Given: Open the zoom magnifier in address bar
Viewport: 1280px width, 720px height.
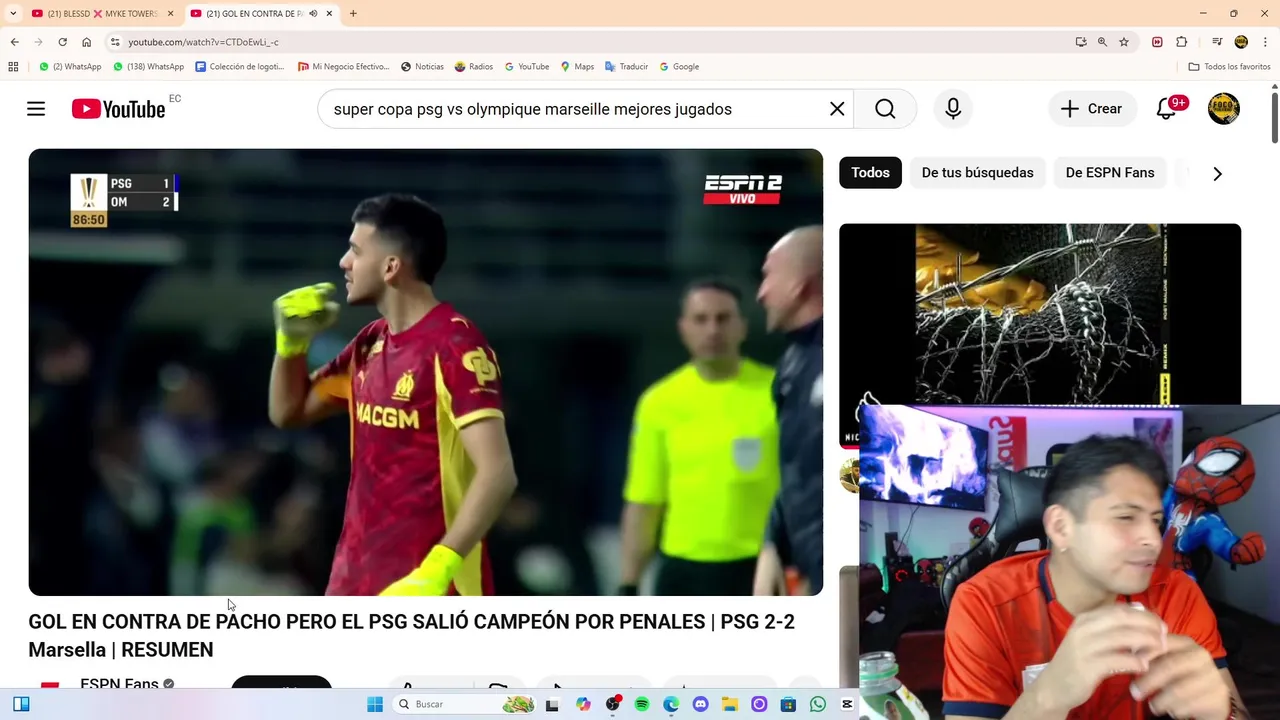Looking at the screenshot, I should pos(1102,42).
